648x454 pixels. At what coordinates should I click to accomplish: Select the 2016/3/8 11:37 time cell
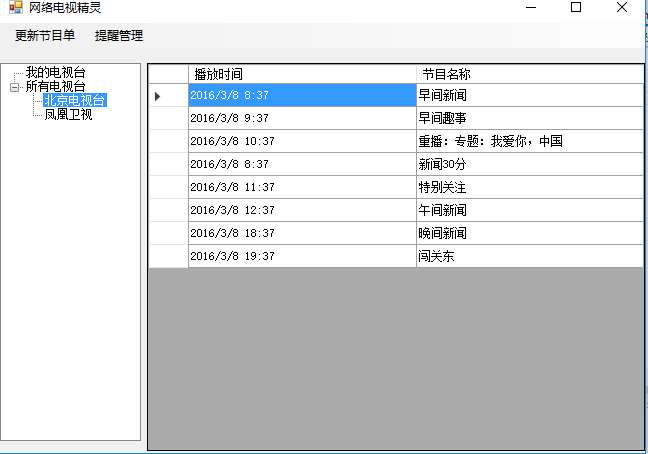[x=302, y=187]
